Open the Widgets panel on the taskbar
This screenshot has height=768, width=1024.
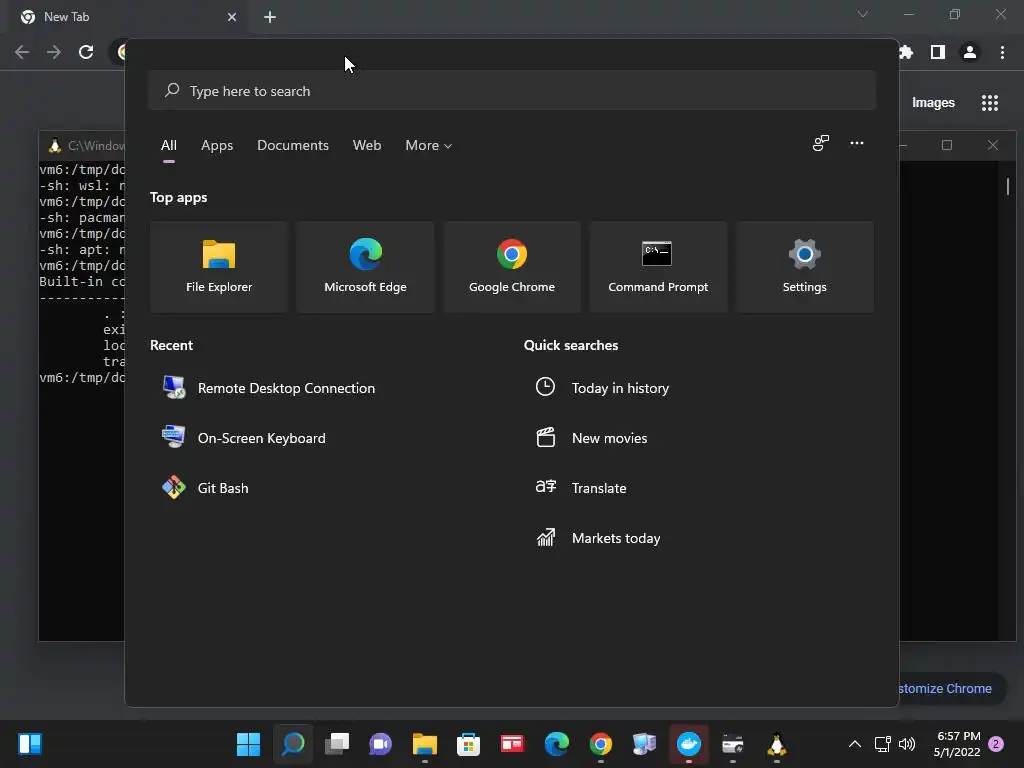click(30, 744)
